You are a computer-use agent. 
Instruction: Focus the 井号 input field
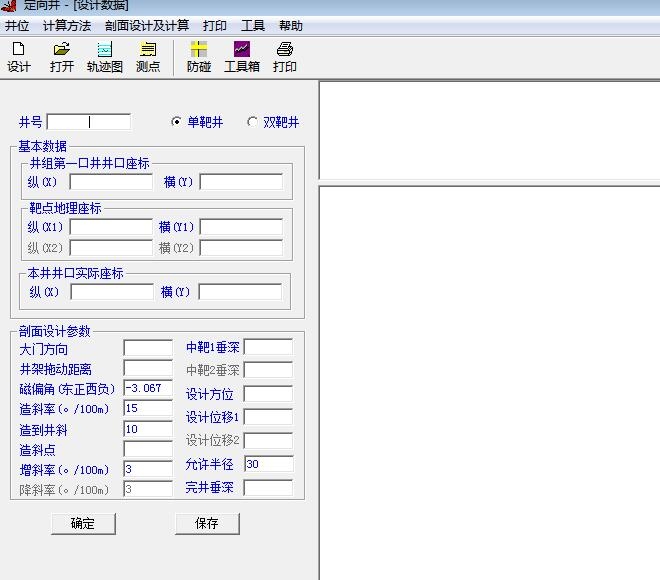88,122
